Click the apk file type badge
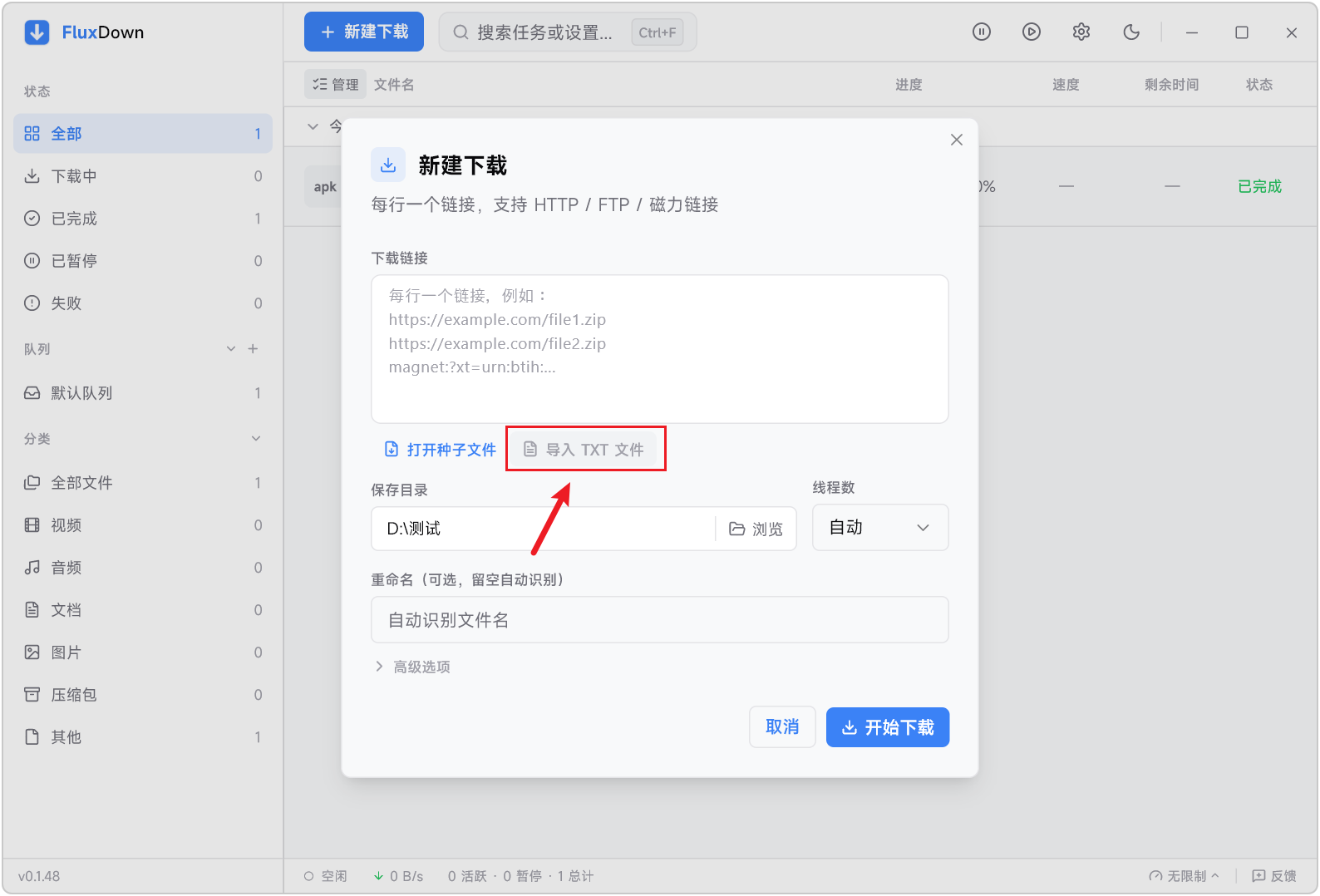1320x896 pixels. 325,187
